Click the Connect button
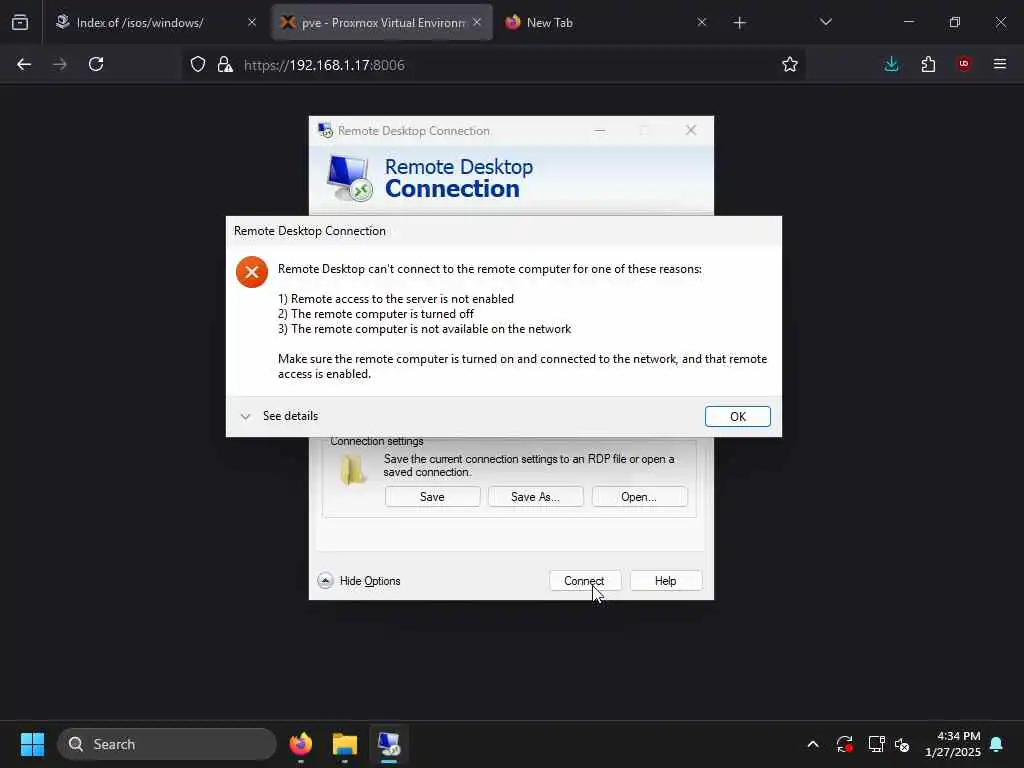The height and width of the screenshot is (768, 1024). (584, 581)
